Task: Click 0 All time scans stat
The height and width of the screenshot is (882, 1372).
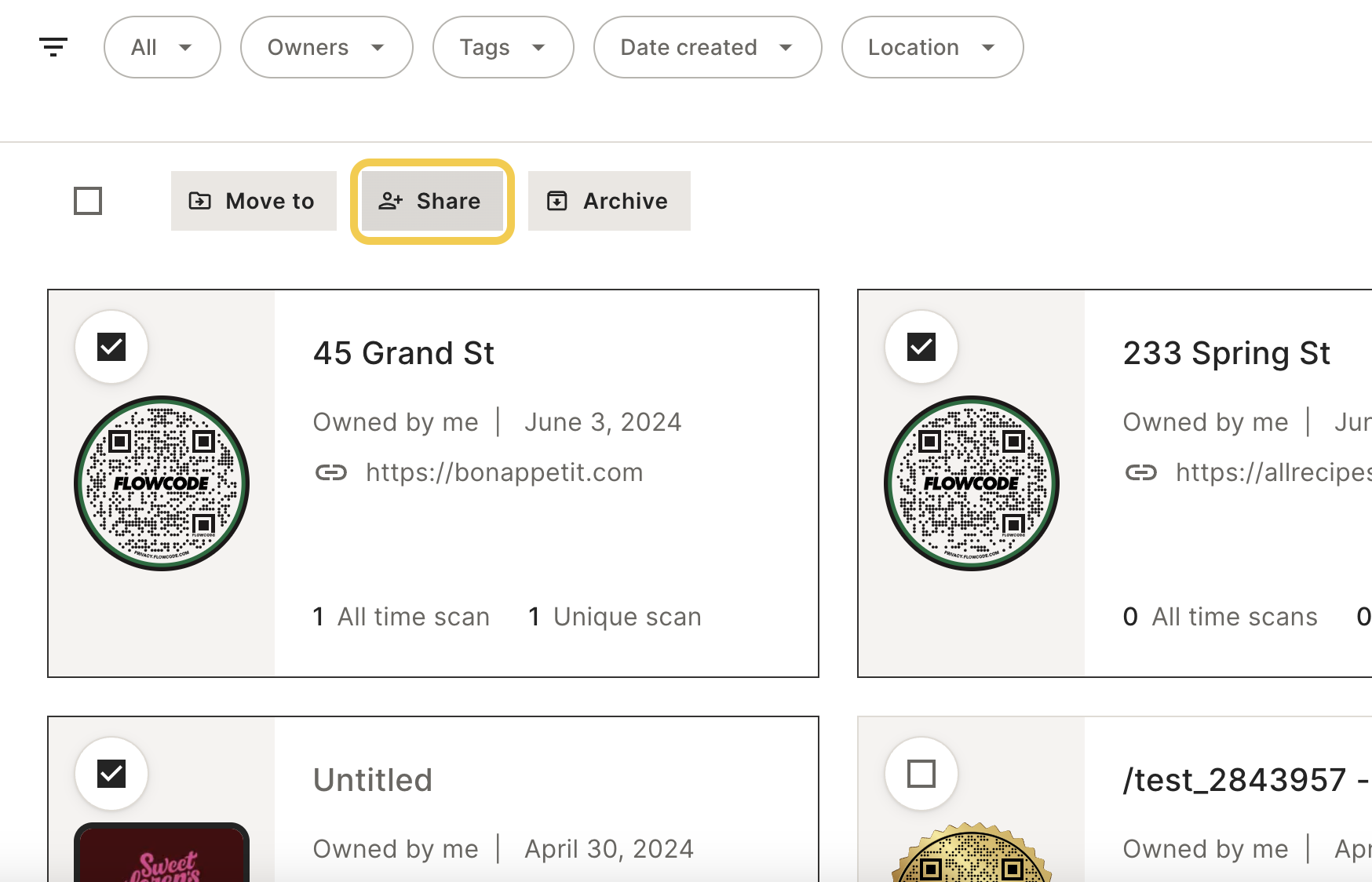Action: pyautogui.click(x=1221, y=617)
